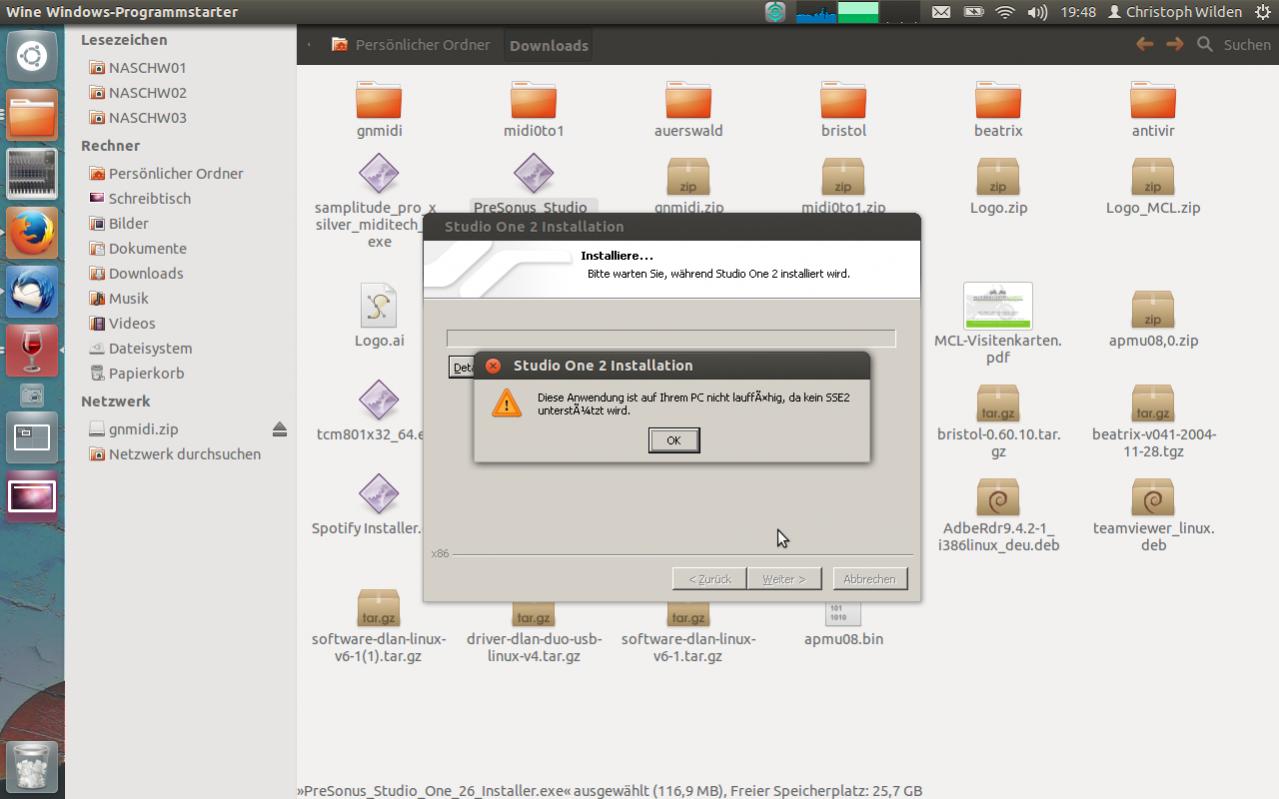Open Netzwerk durchsuchen in the sidebar
Viewport: 1279px width, 799px height.
(x=174, y=454)
